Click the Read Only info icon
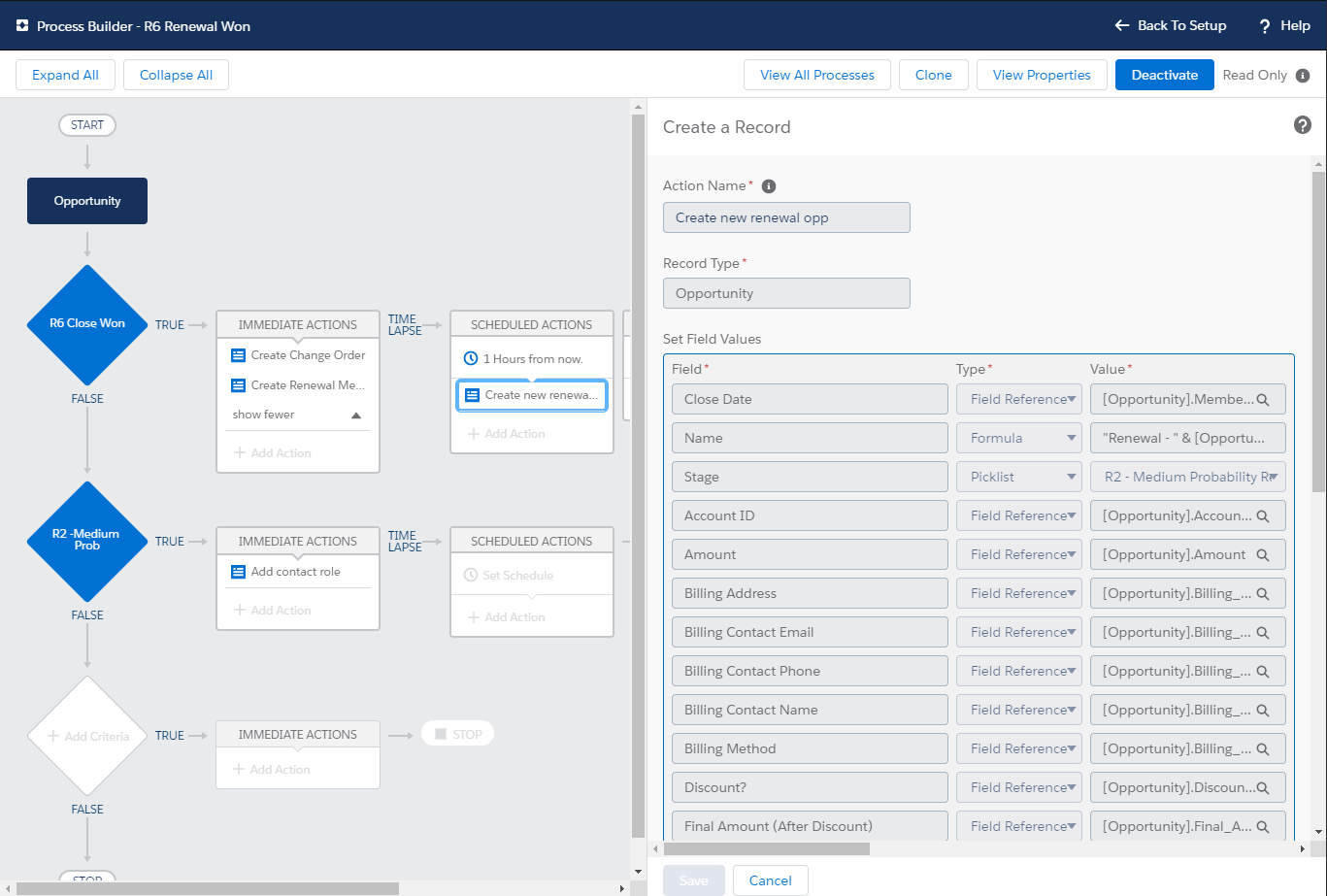Screen dimensions: 1327x896 click(x=1303, y=75)
